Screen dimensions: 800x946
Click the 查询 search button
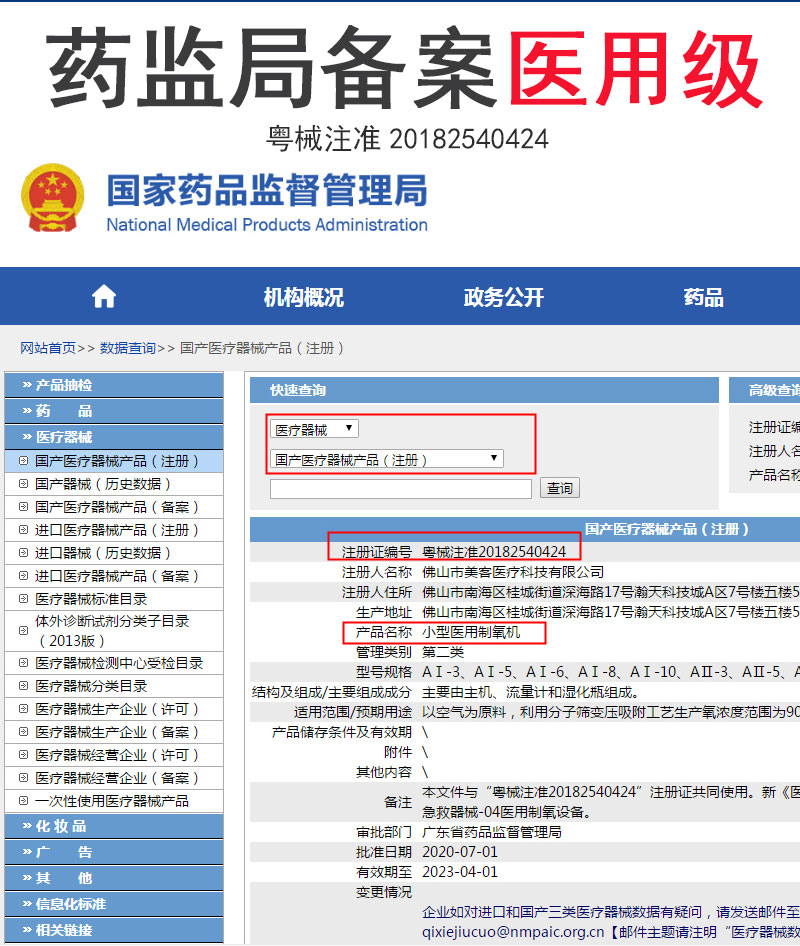point(559,487)
